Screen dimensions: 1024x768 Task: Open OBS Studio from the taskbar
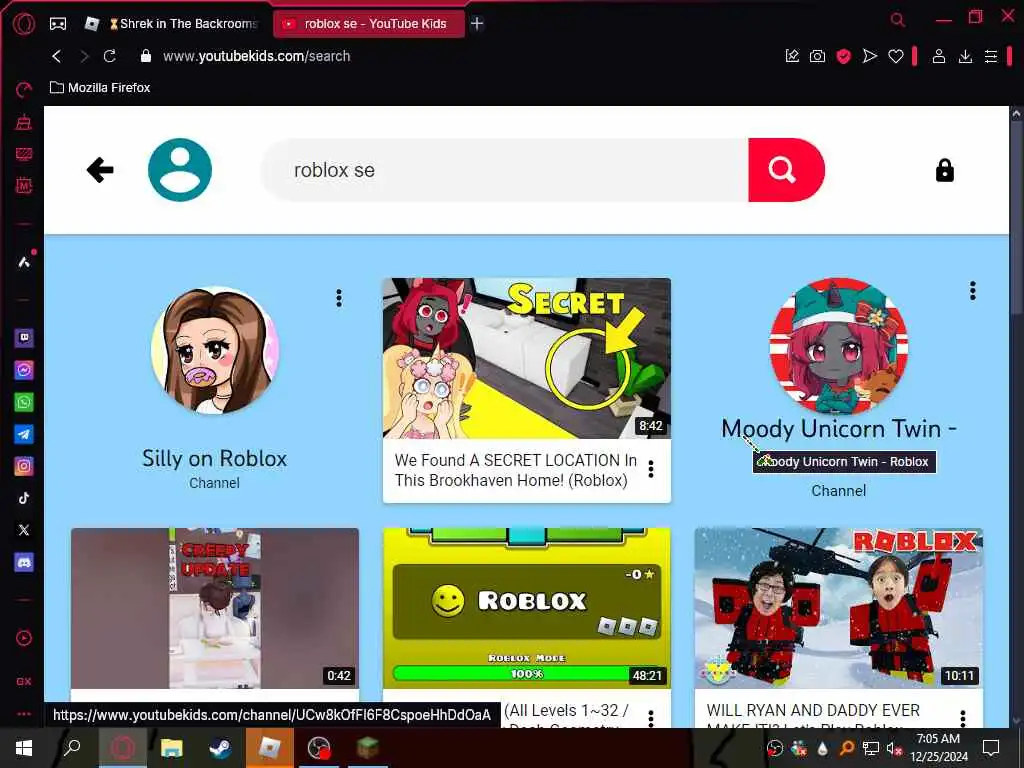[x=319, y=748]
